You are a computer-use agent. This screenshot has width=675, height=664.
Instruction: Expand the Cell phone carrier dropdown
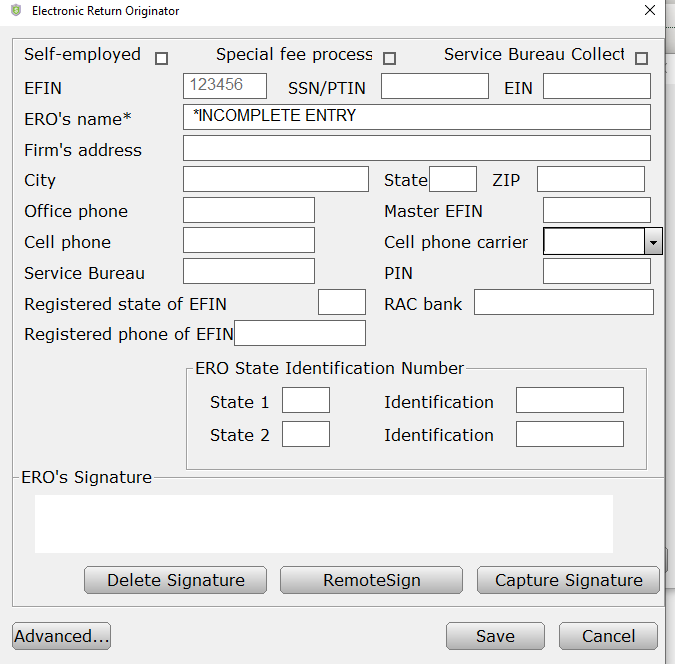pos(653,242)
